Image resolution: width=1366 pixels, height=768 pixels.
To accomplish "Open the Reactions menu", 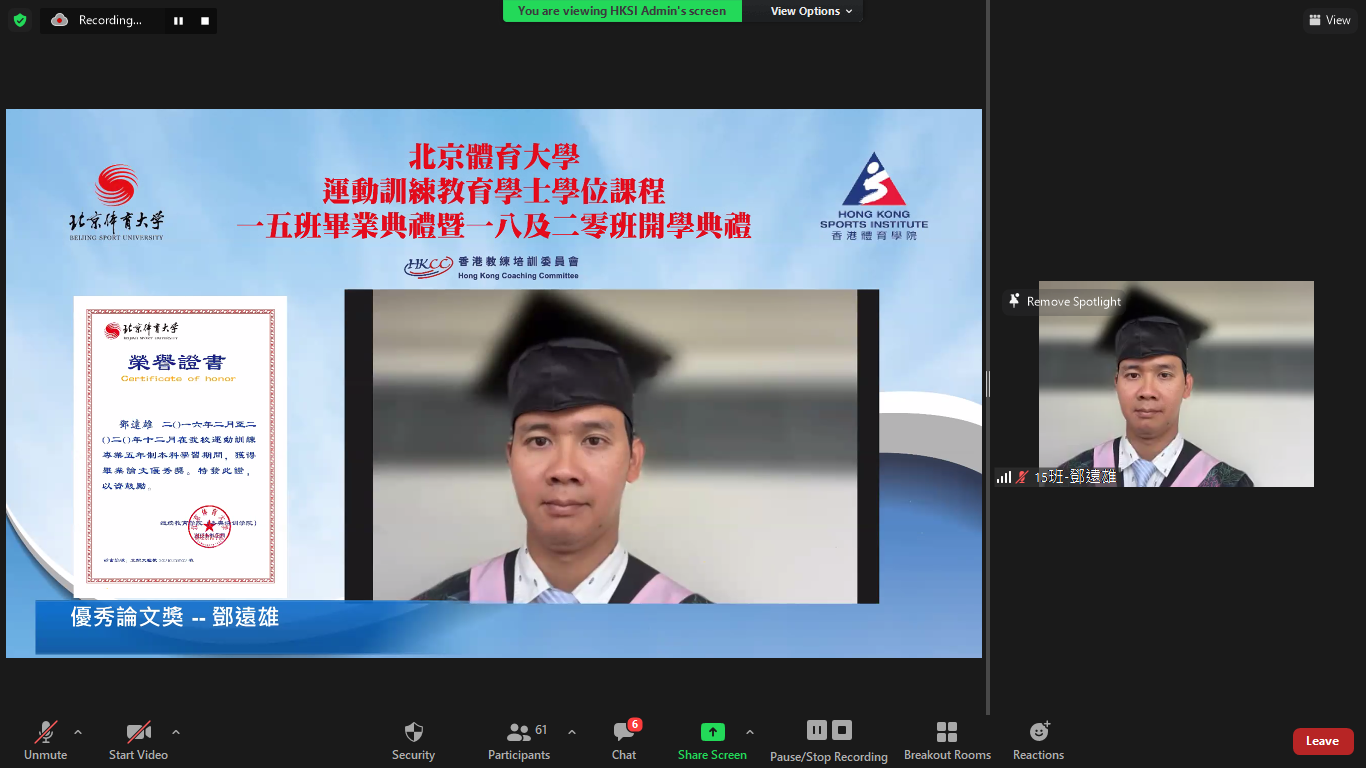I will point(1038,741).
